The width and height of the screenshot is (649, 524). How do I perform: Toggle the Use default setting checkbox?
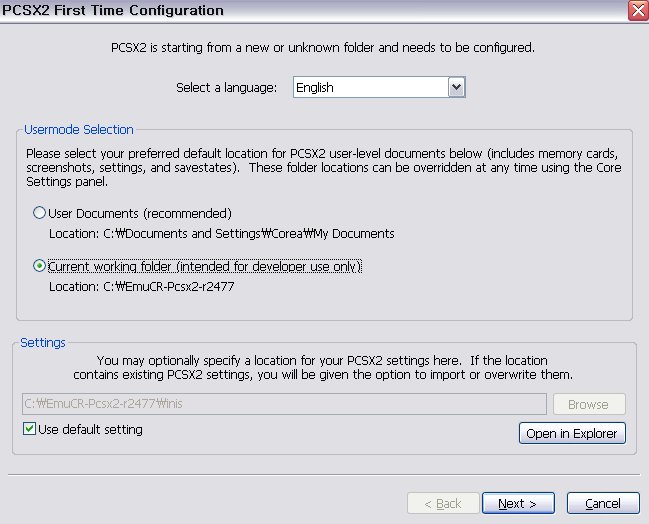click(x=29, y=429)
